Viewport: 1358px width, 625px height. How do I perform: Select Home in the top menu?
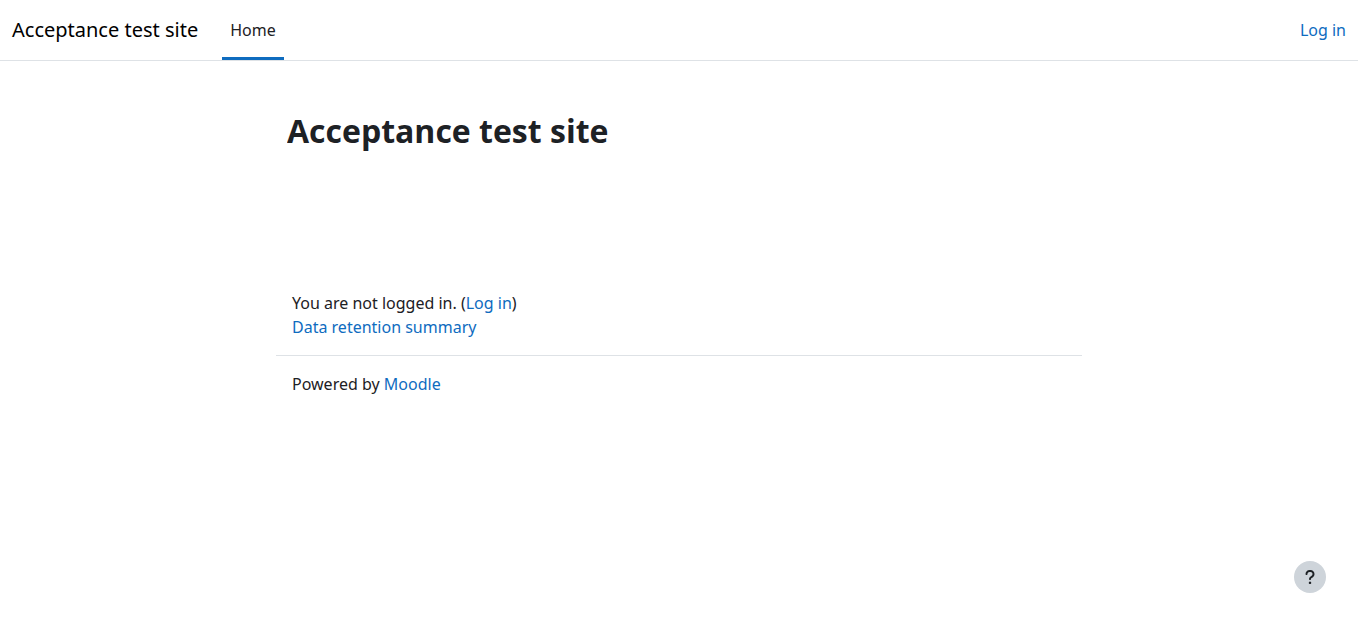coord(253,30)
